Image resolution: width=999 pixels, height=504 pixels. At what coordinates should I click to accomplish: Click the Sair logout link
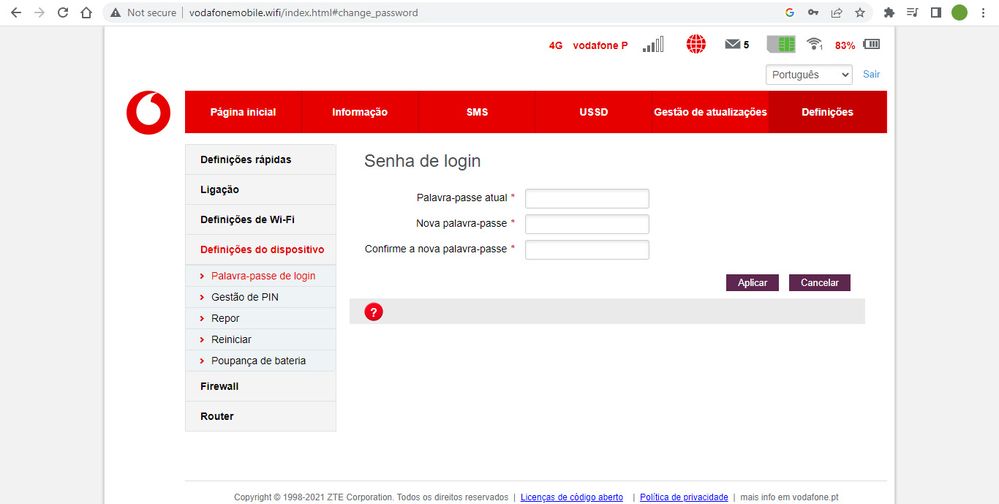click(871, 74)
